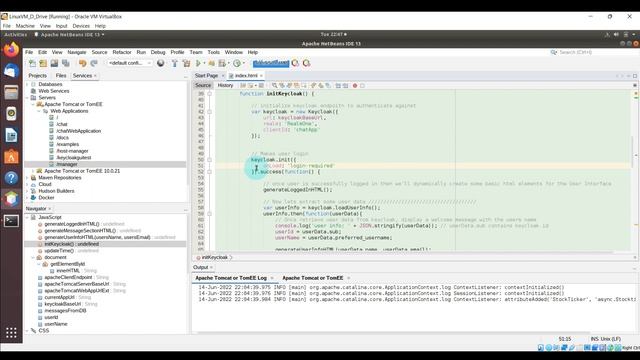The width and height of the screenshot is (640, 360).
Task: Open Ubuntu Software from the dock
Action: click(x=11, y=156)
